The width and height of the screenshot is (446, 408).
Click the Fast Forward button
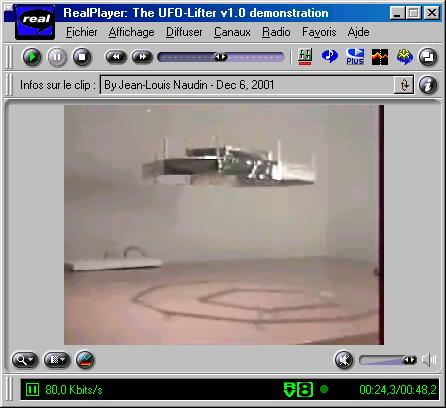[x=142, y=57]
